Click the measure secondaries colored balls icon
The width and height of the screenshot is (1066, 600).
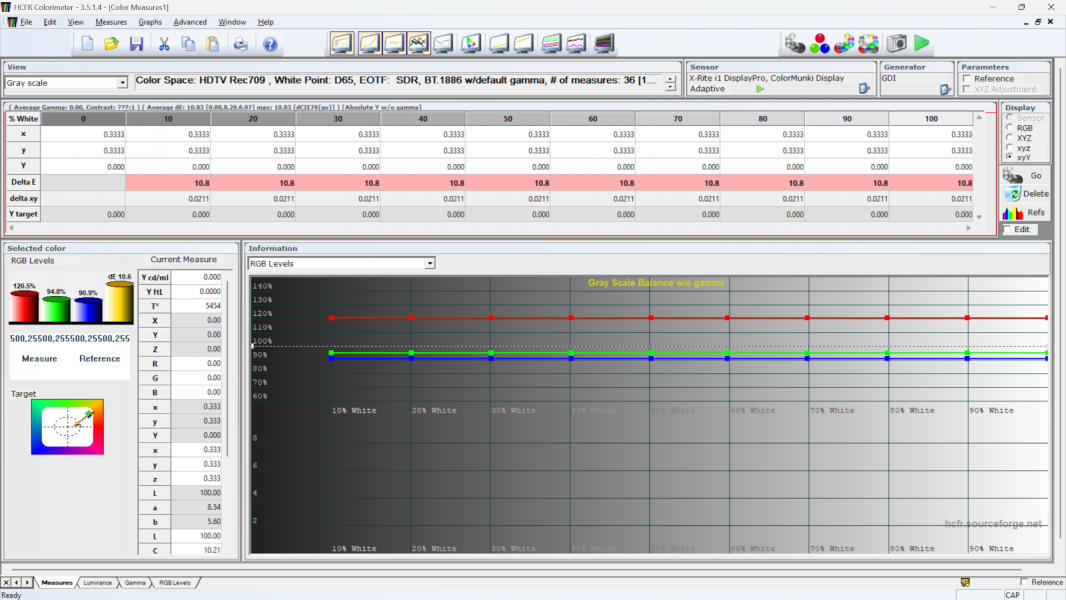point(844,44)
